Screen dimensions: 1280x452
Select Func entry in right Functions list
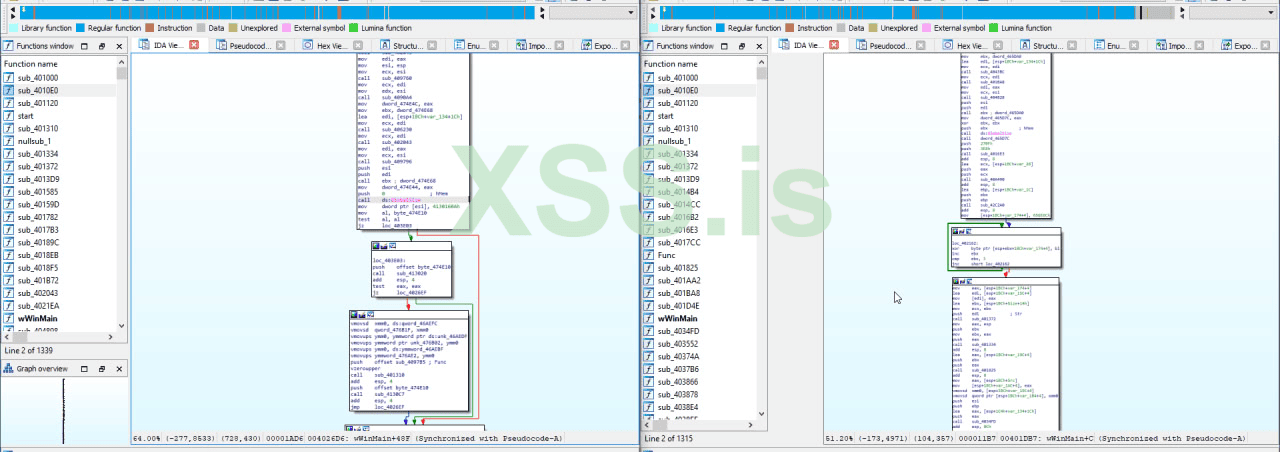(668, 255)
